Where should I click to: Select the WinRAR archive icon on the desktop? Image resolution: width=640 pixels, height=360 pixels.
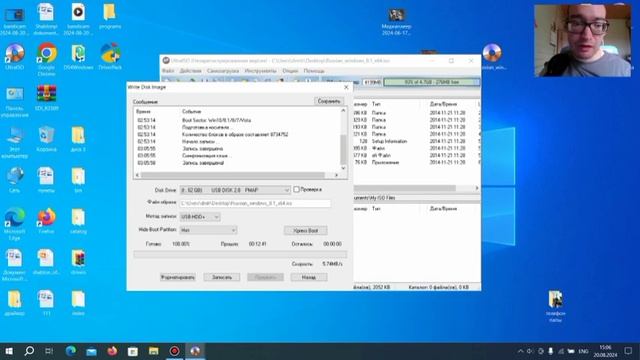pos(47,98)
